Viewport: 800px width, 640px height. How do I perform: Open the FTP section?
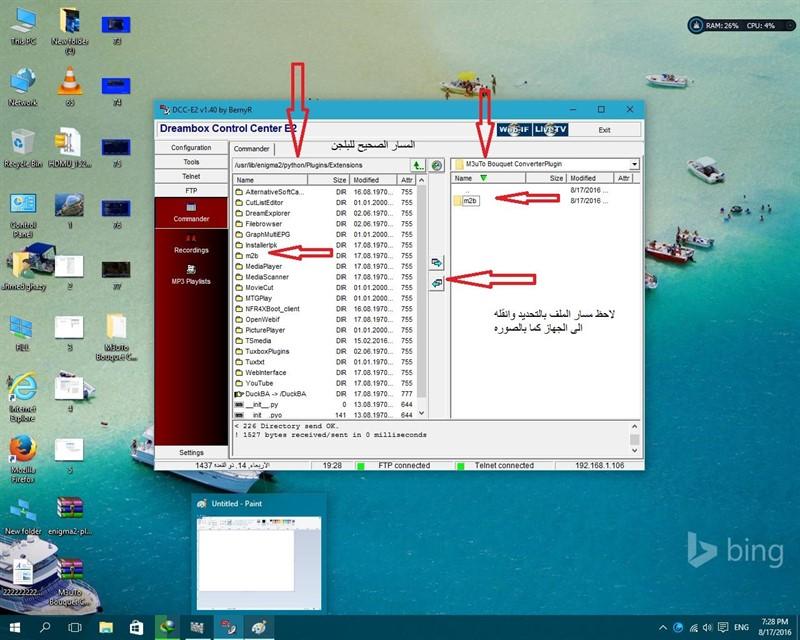191,190
